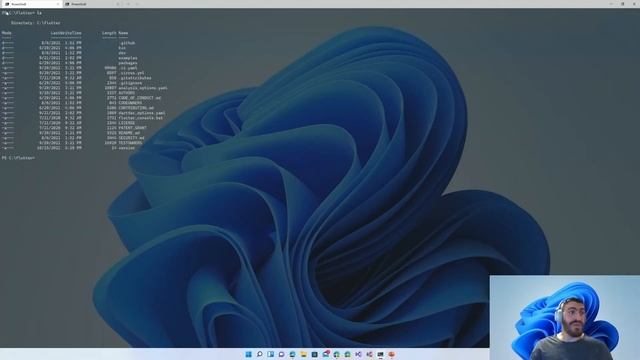Click the Name column header in listing
This screenshot has width=640, height=360.
(123, 33)
